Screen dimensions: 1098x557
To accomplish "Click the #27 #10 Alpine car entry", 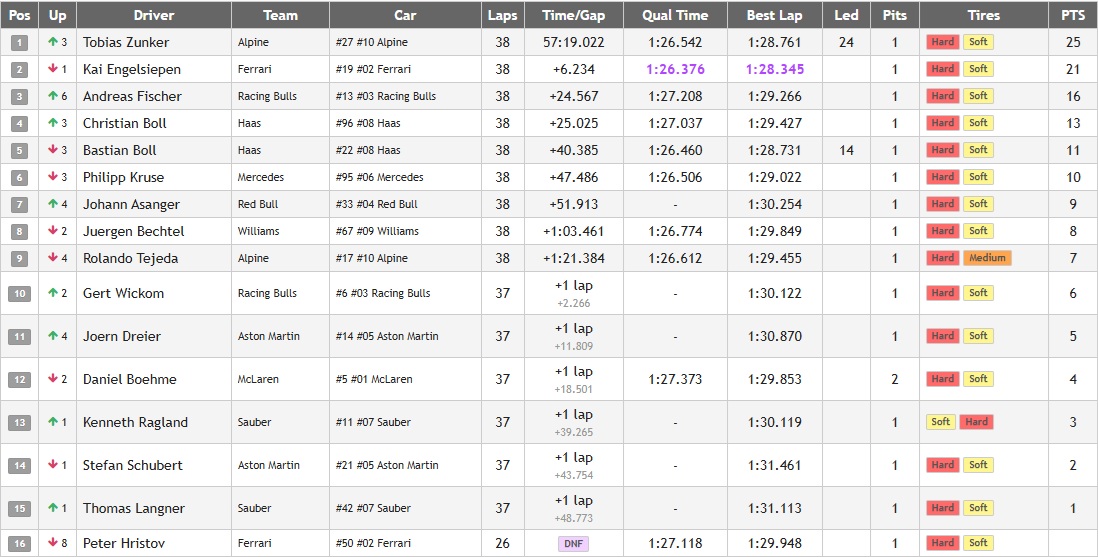I will coord(371,43).
